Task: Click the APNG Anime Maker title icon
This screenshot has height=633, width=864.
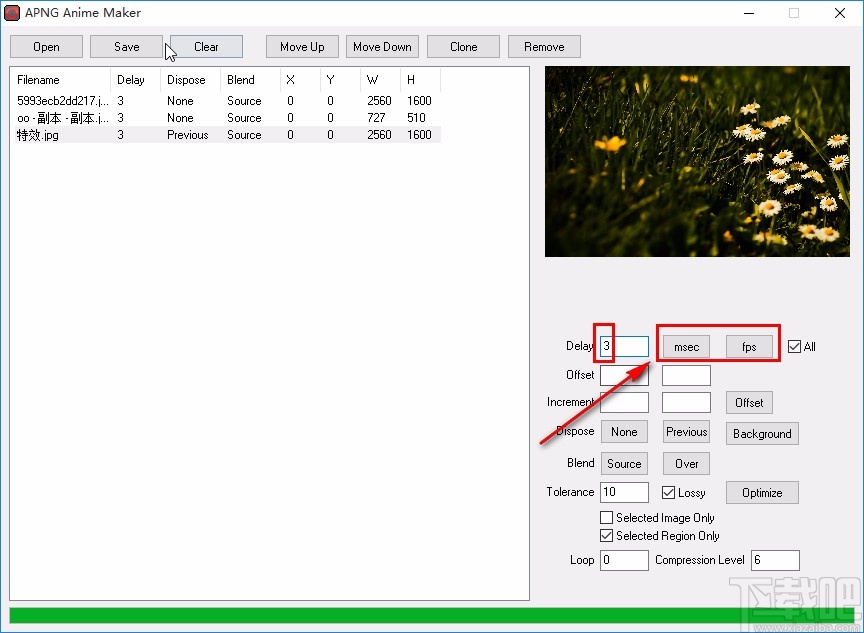Action: (13, 13)
